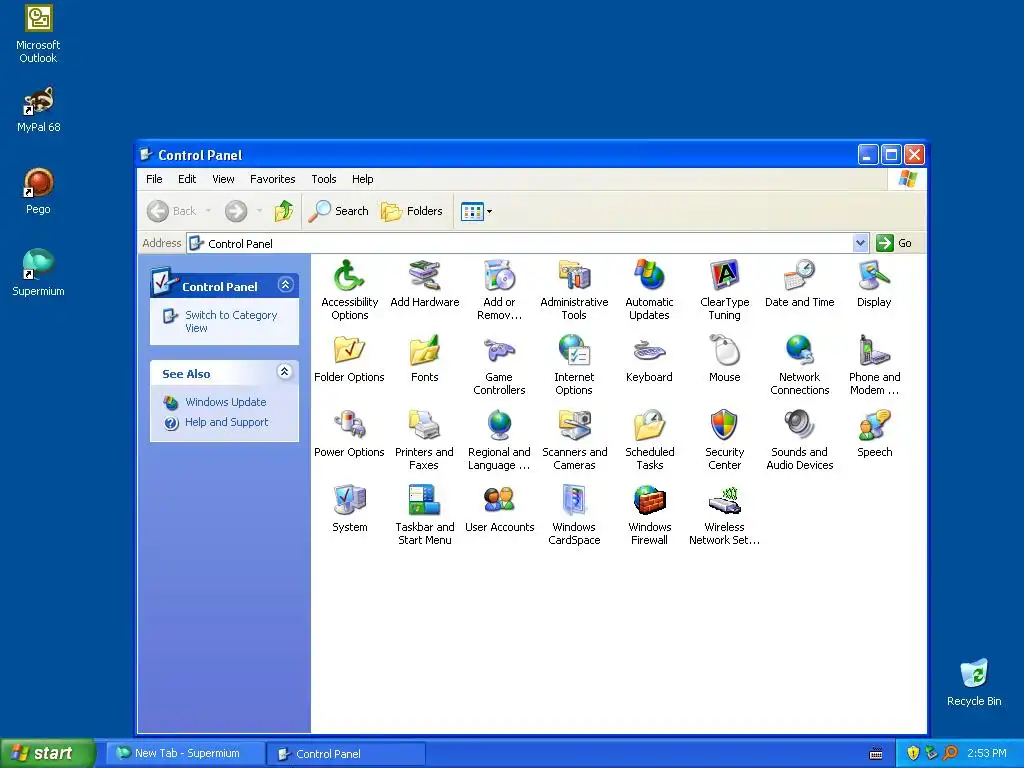Select the Folder Options icon
Image resolution: width=1024 pixels, height=768 pixels.
[x=349, y=359]
